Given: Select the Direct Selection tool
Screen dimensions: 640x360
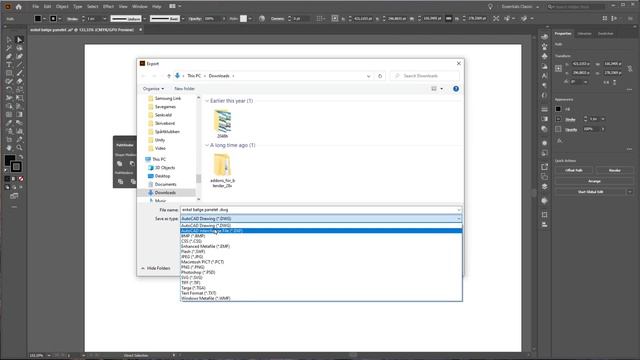Looking at the screenshot, I should 19,40.
